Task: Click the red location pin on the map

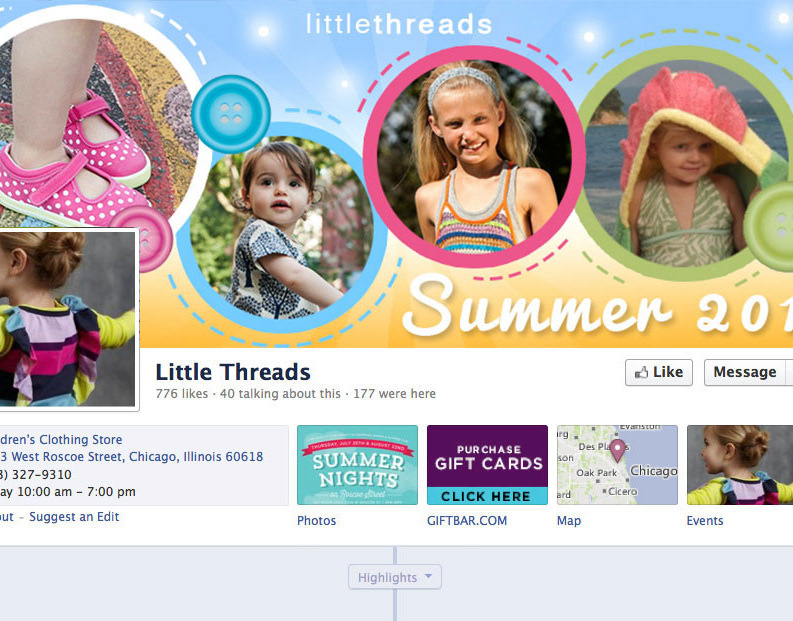Action: tap(618, 450)
